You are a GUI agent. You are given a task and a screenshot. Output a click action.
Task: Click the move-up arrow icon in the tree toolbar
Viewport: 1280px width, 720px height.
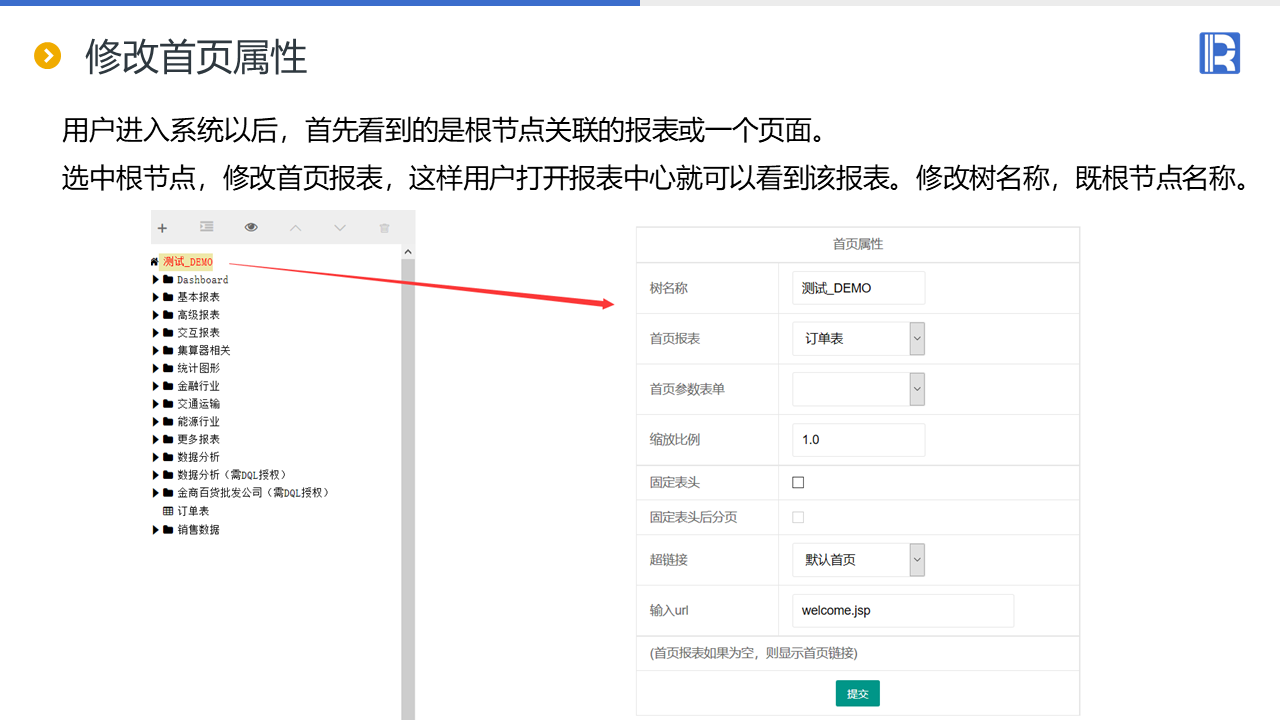coord(295,228)
